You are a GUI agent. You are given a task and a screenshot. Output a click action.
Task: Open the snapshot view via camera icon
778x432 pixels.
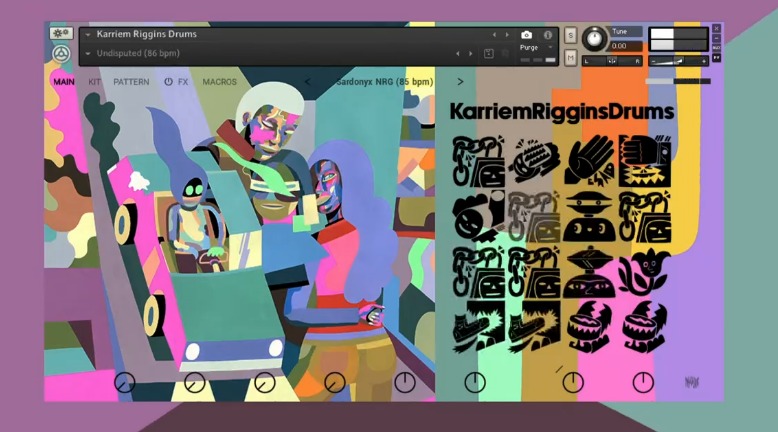pos(526,35)
